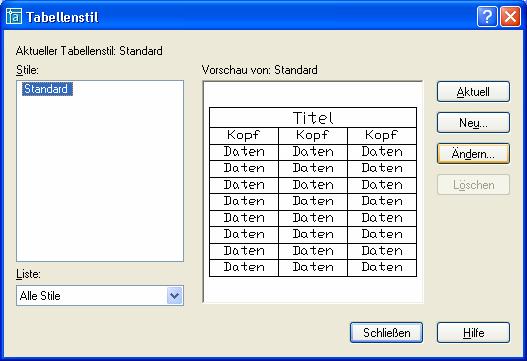Screen dimensions: 527x361
Task: Close the dialog via Schließen button
Action: point(387,333)
